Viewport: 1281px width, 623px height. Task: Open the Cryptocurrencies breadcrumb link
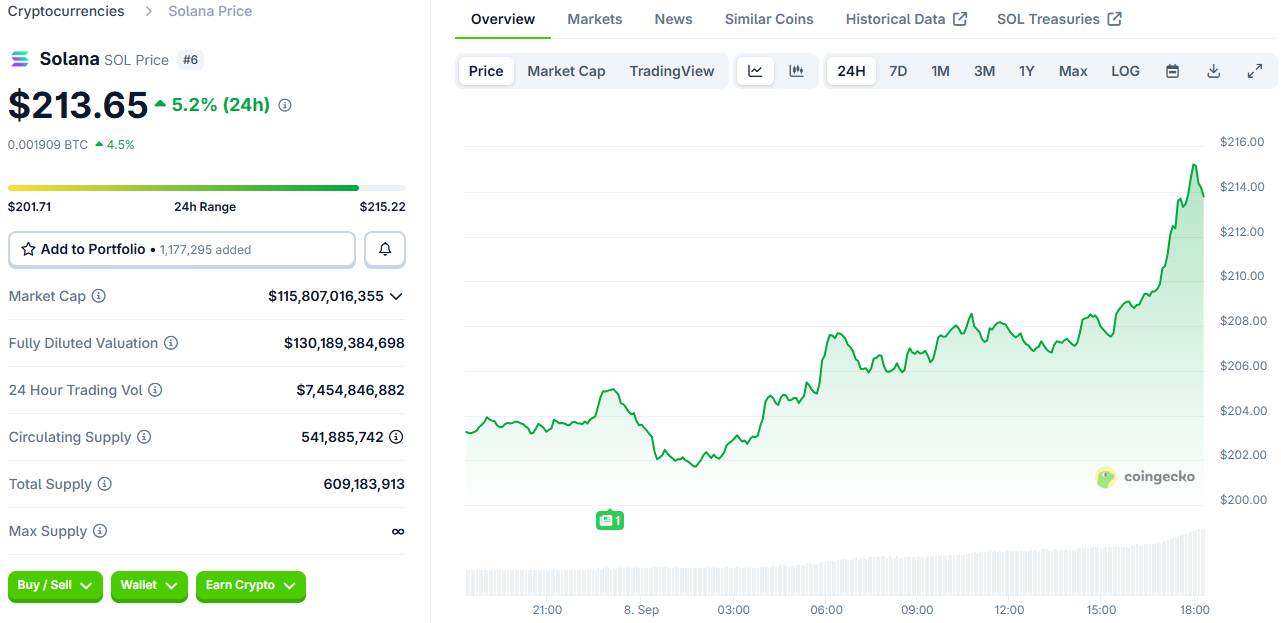[x=66, y=11]
